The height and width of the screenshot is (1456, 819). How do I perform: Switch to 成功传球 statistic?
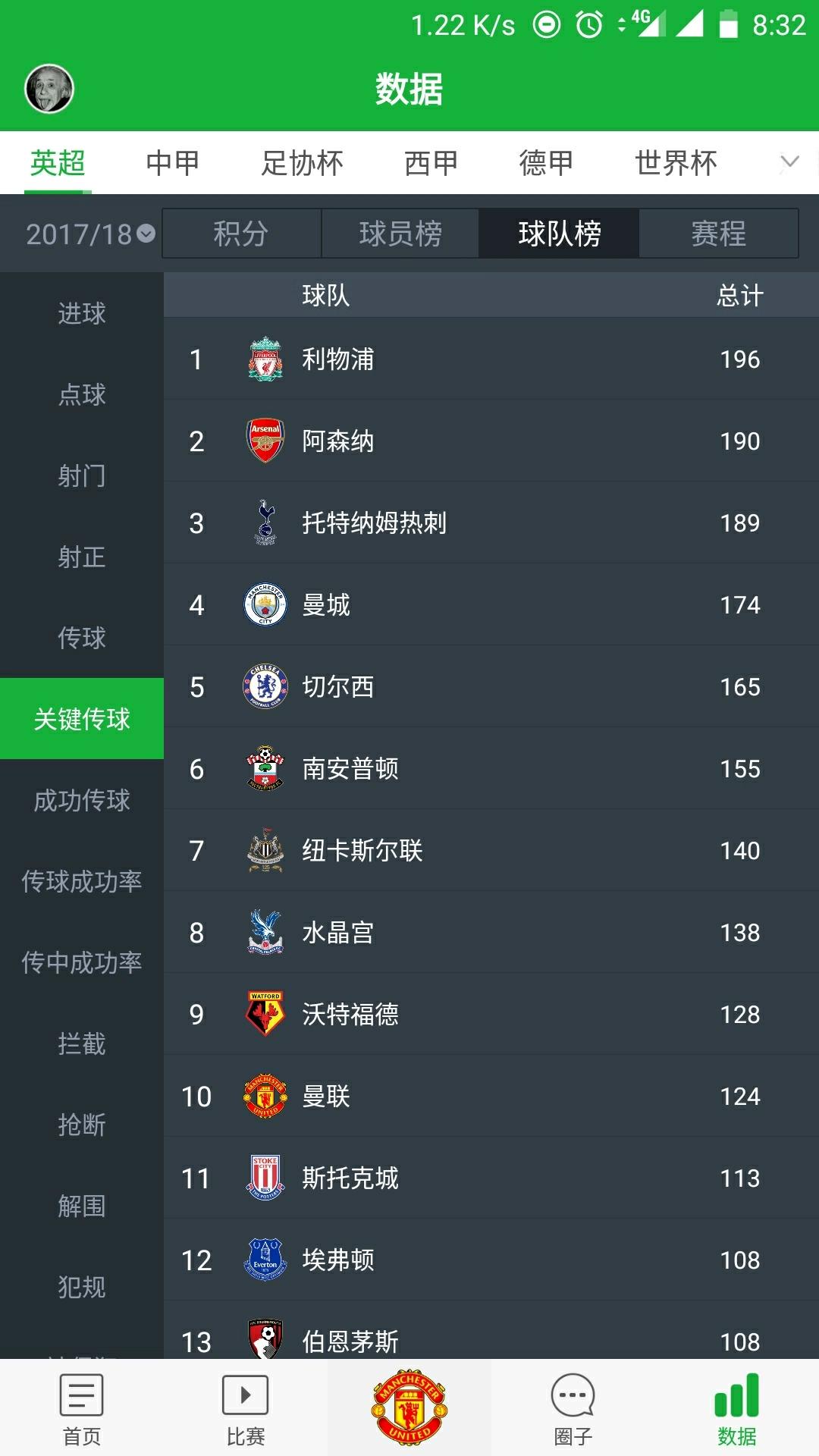82,800
